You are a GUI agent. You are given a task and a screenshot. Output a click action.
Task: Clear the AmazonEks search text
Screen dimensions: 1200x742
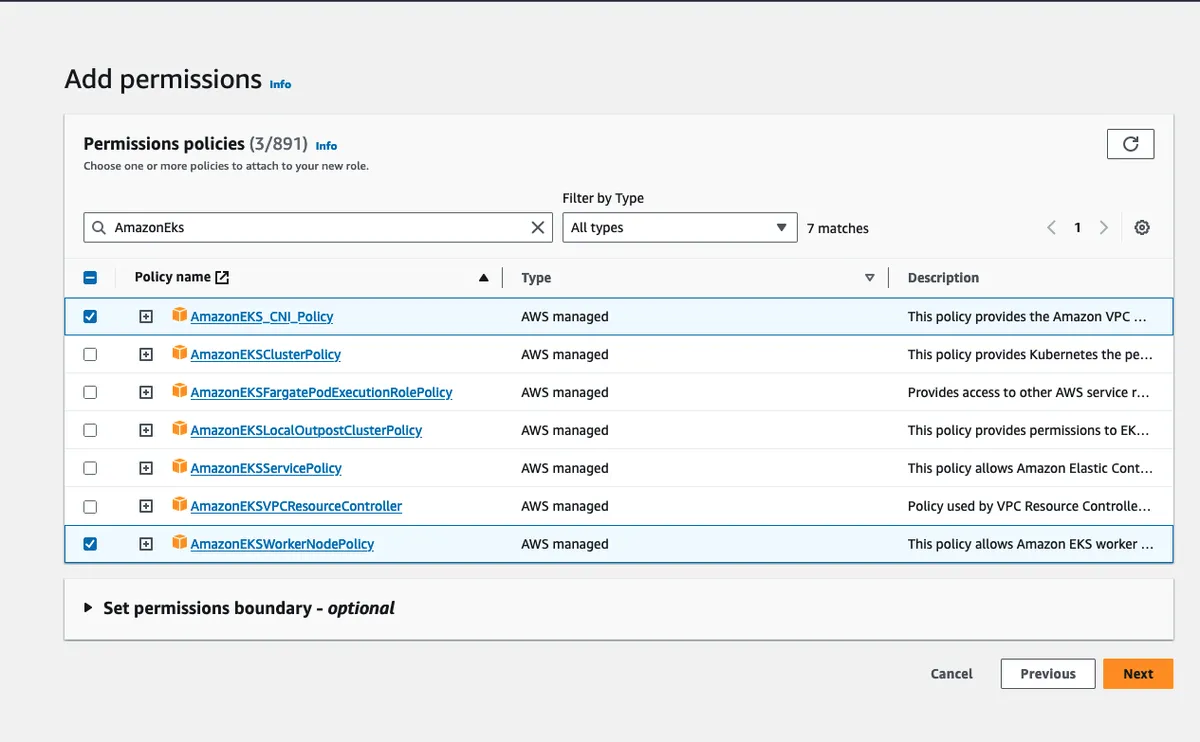(x=538, y=228)
